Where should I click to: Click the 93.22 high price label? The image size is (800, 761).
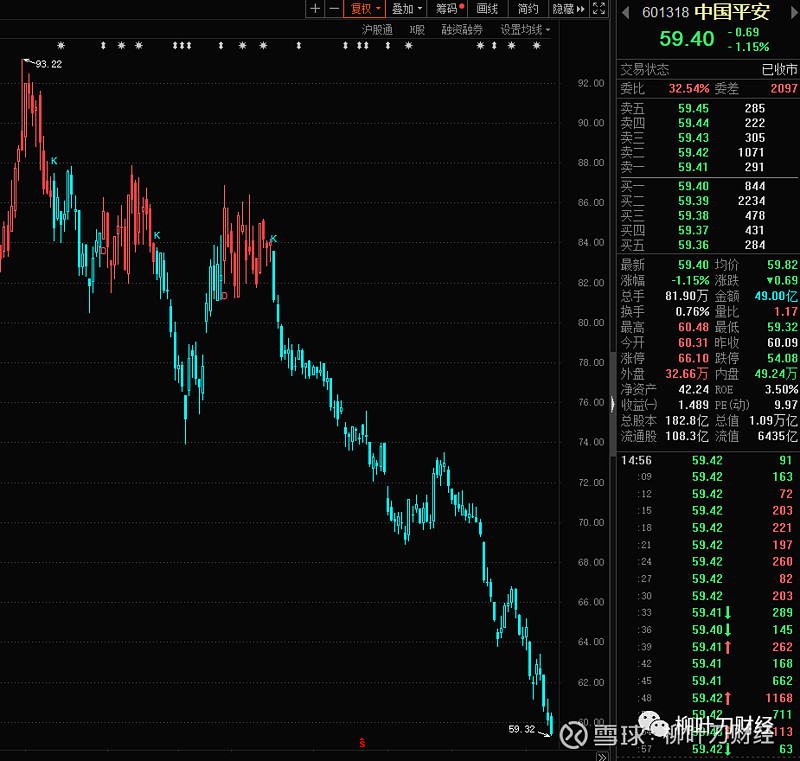click(x=48, y=64)
